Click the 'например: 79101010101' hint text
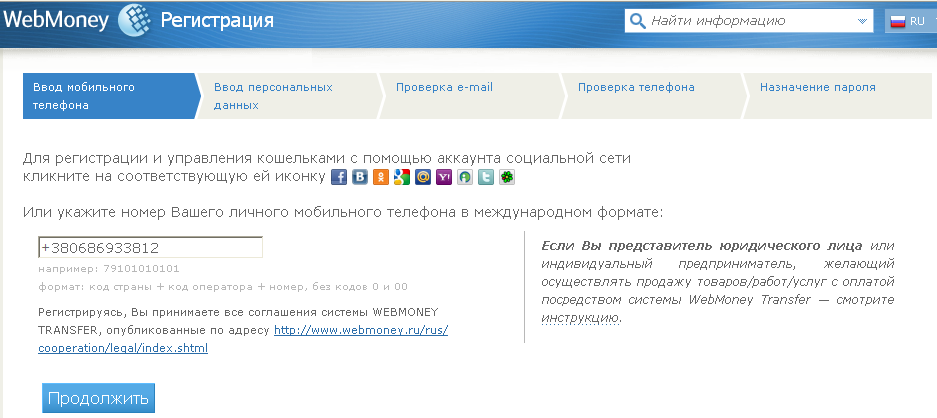Image resolution: width=937 pixels, height=418 pixels. click(x=109, y=269)
